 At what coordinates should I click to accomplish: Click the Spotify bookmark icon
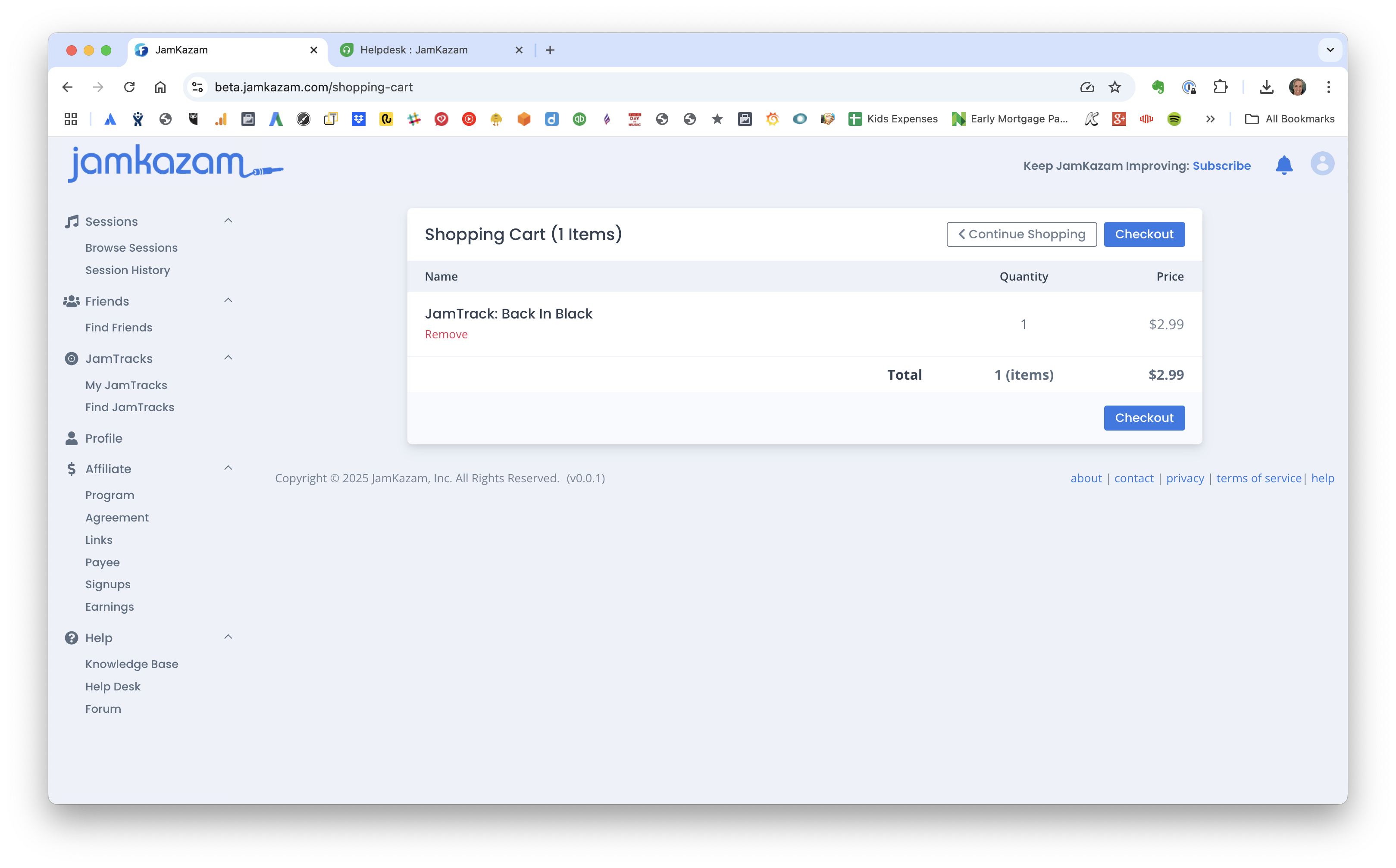1174,119
